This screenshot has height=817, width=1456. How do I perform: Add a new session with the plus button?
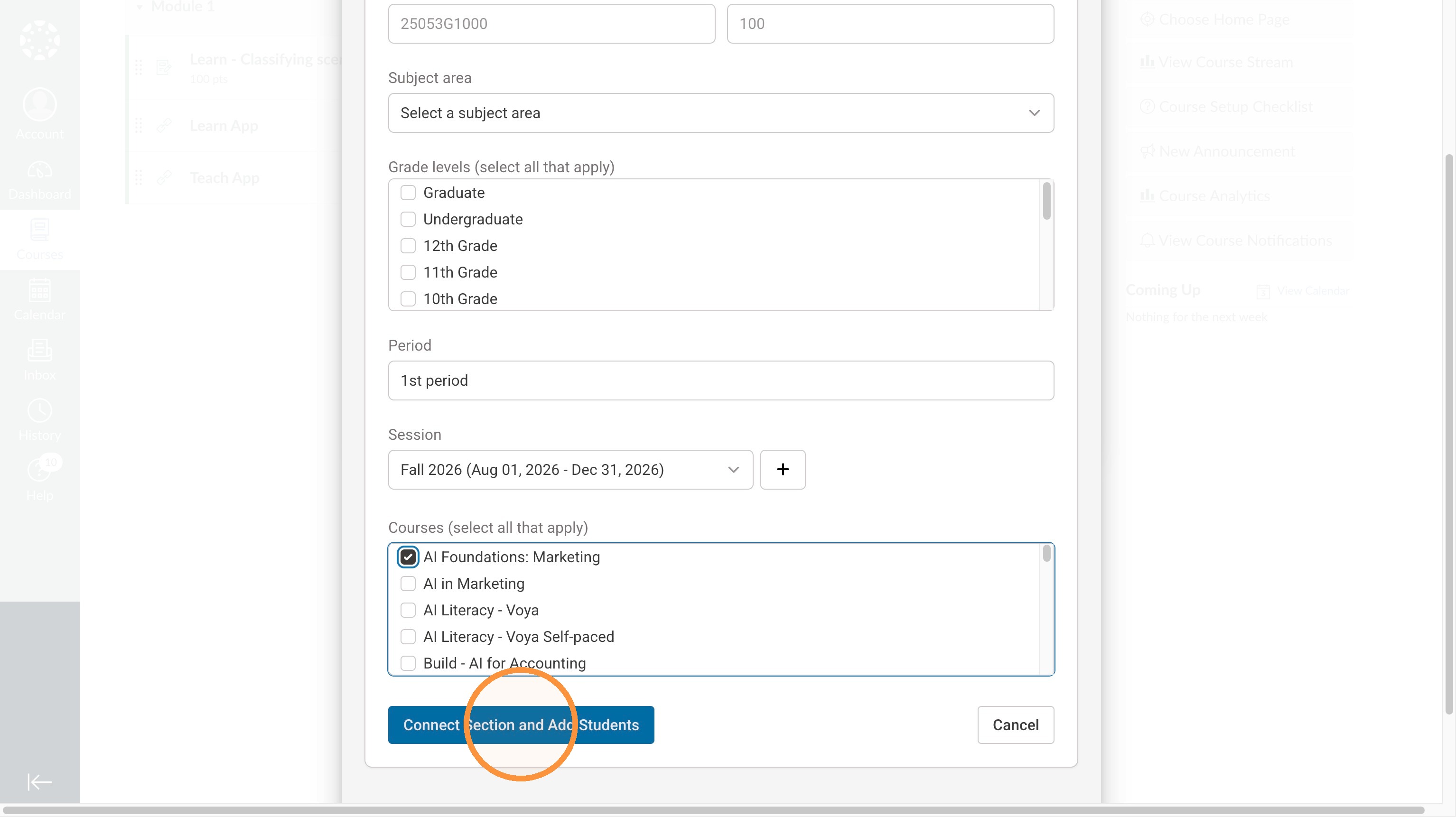point(782,470)
